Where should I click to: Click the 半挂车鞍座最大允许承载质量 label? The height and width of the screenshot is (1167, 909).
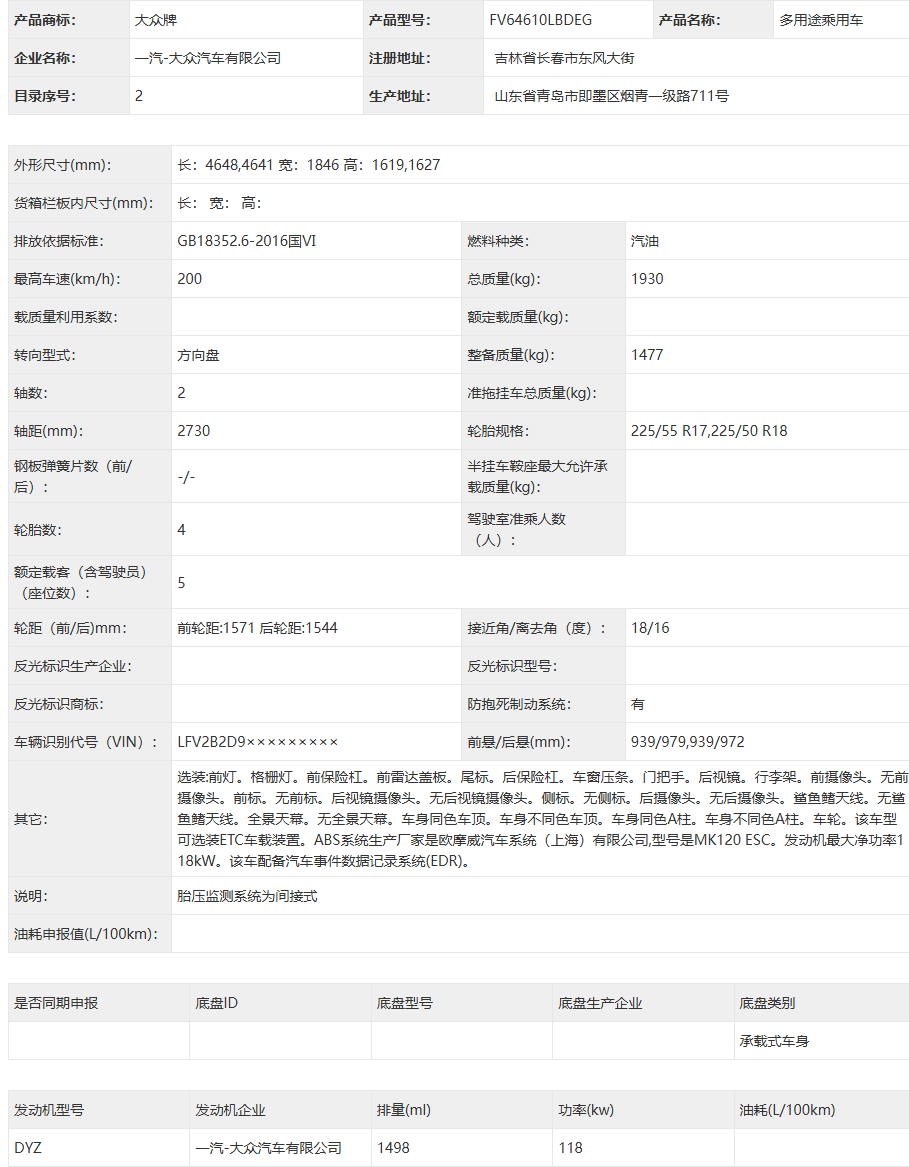coord(538,476)
